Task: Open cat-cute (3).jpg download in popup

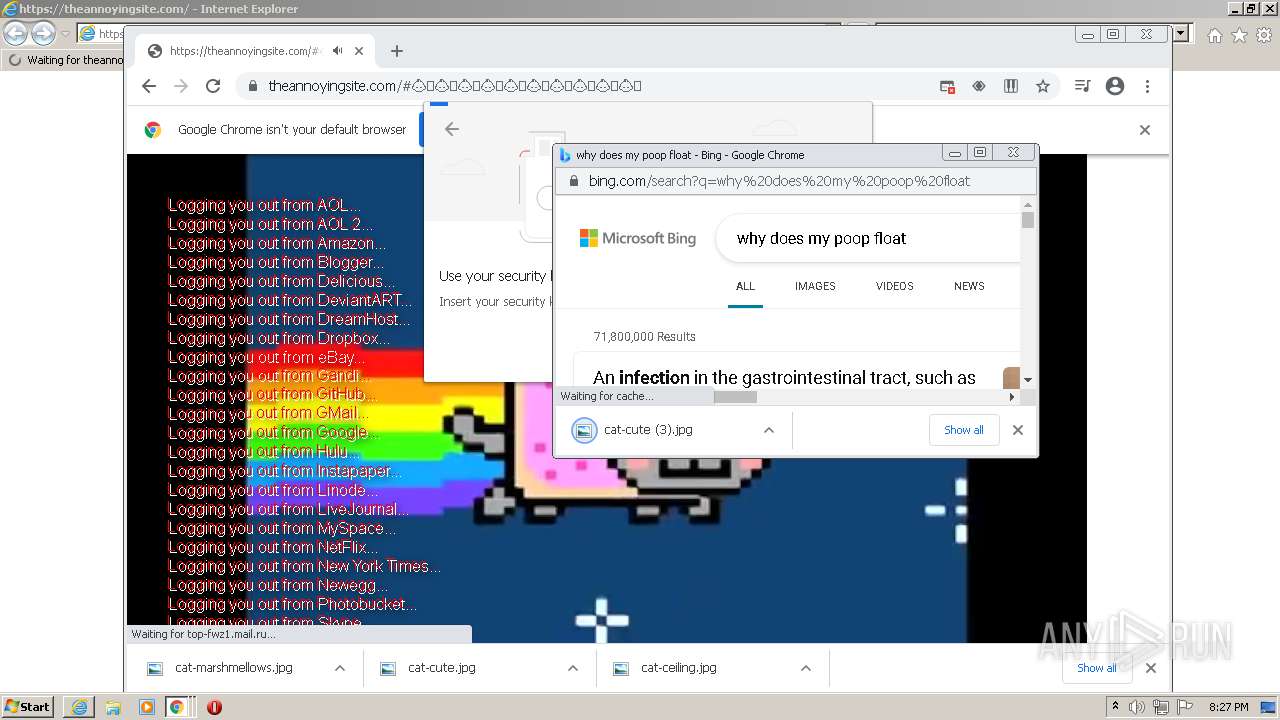Action: click(x=649, y=430)
